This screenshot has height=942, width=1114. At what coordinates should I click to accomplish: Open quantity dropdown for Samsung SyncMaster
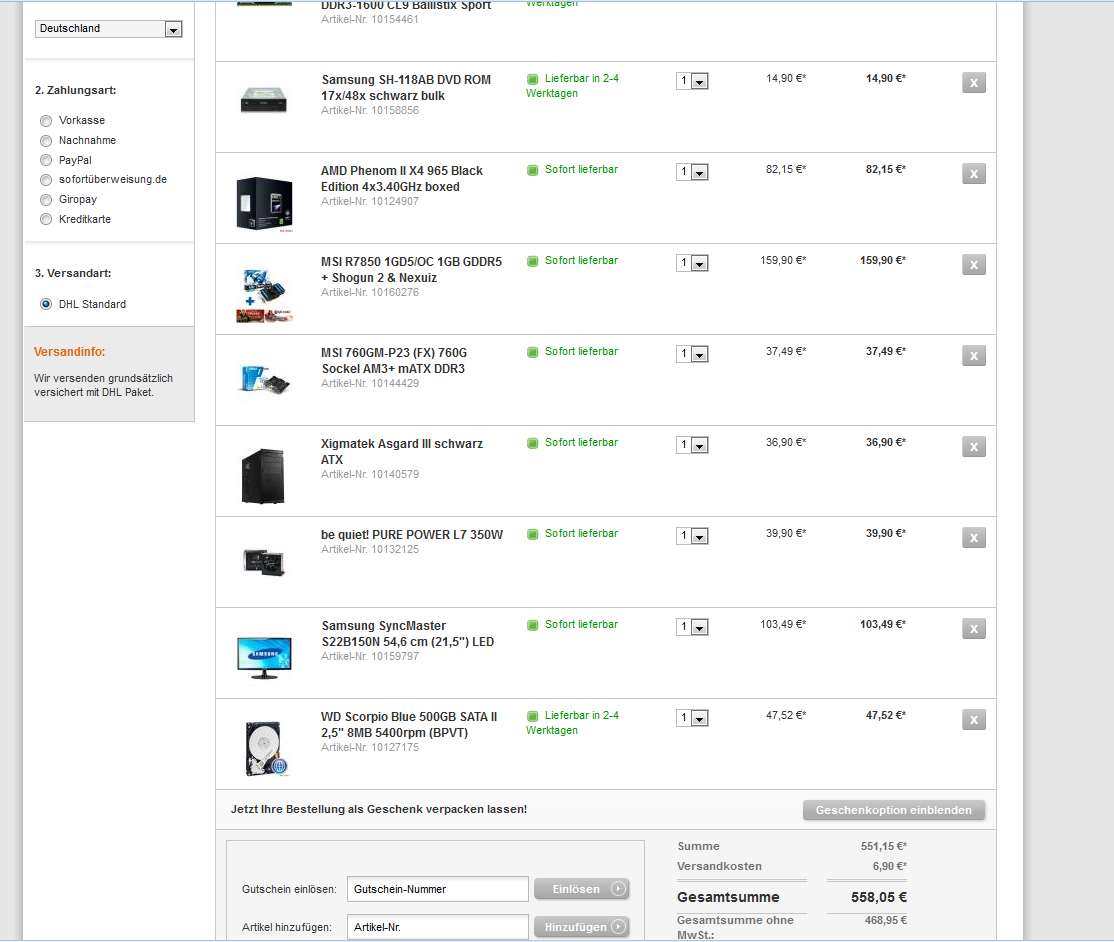(x=692, y=627)
